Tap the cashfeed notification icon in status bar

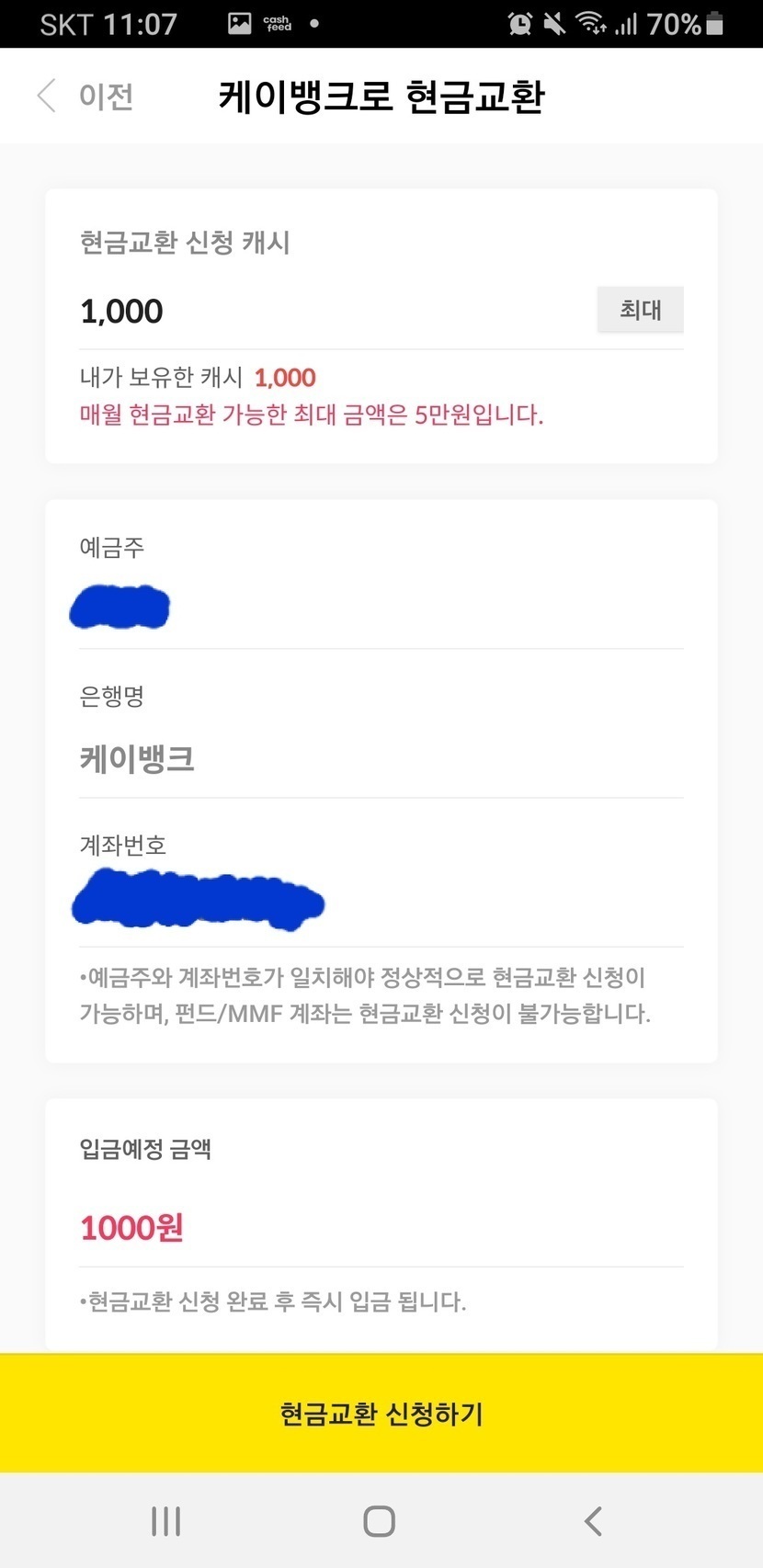pos(277,24)
